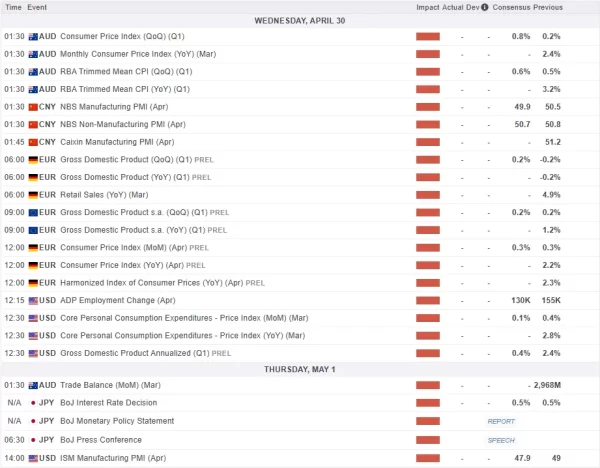Click the JPY label on BoJ Monetary Policy Statement row
This screenshot has width=600, height=468.
[x=46, y=421]
